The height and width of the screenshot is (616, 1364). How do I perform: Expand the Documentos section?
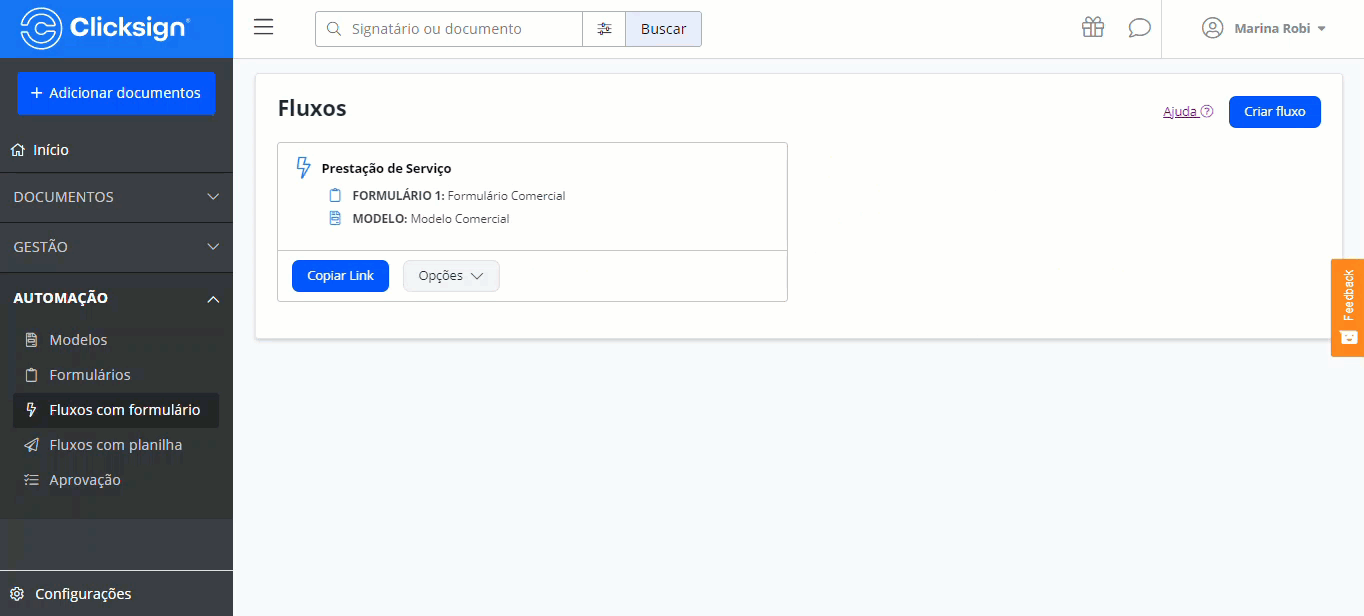pos(116,197)
